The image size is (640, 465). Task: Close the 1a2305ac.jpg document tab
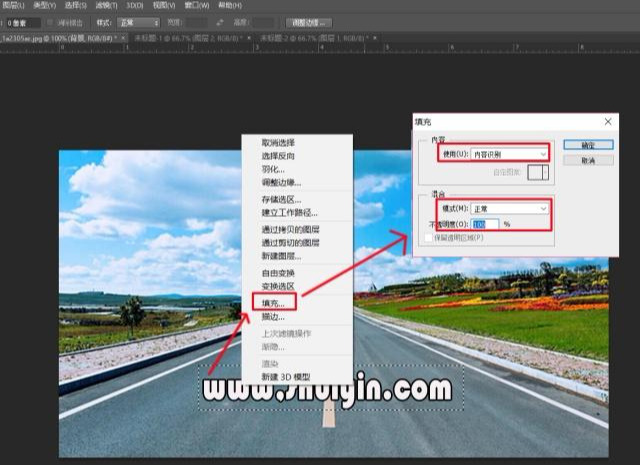[123, 38]
